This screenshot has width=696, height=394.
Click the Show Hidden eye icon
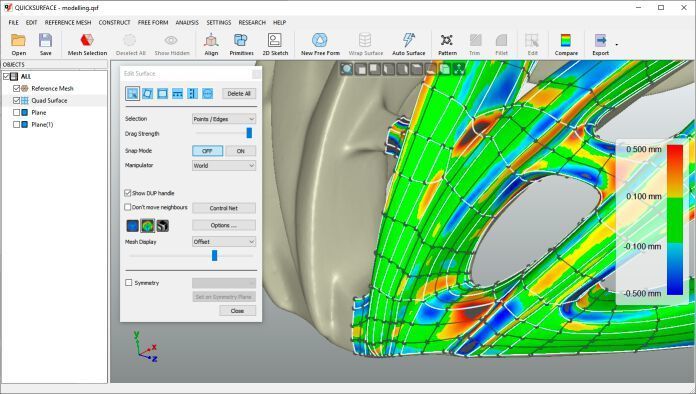[171, 40]
